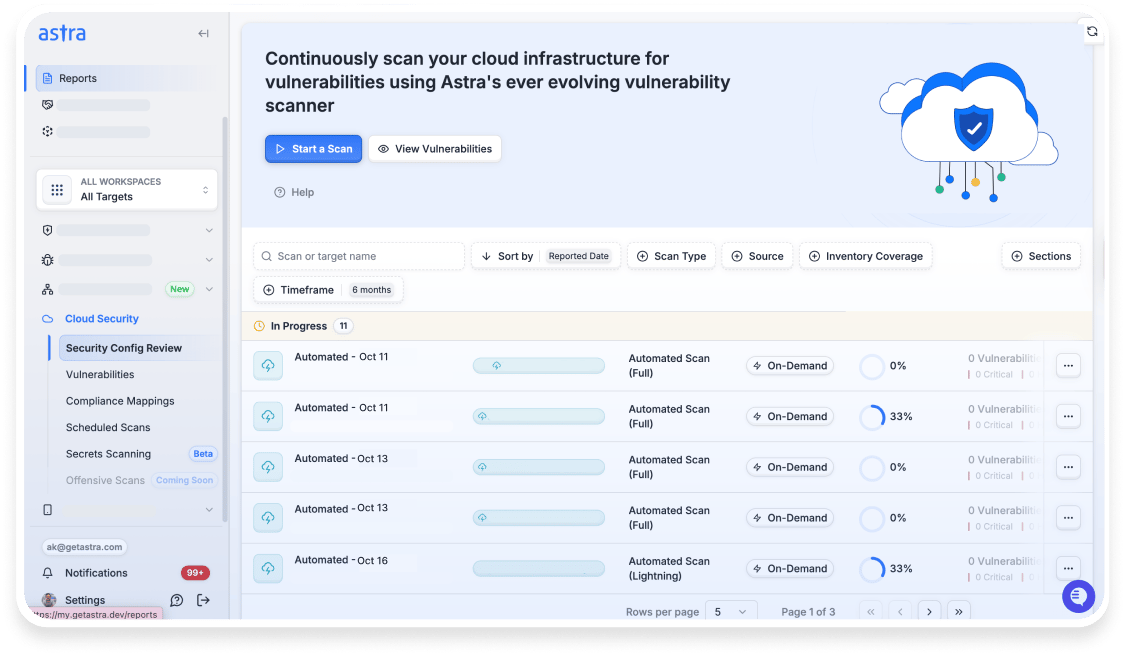
Task: Click the handshake icon below Reports
Action: (47, 105)
